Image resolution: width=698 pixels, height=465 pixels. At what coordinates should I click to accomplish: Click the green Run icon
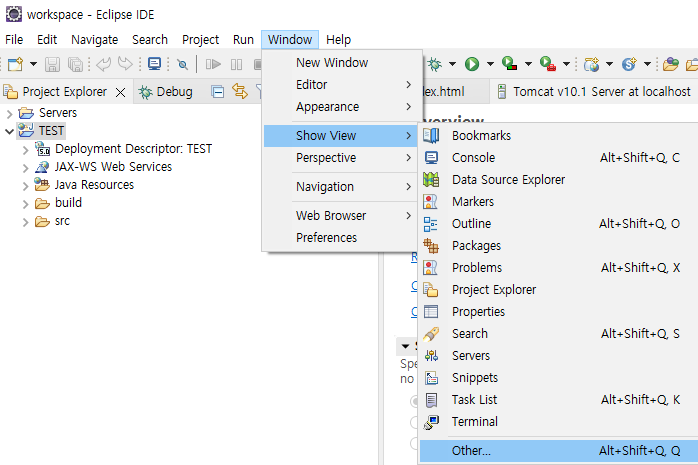(472, 65)
